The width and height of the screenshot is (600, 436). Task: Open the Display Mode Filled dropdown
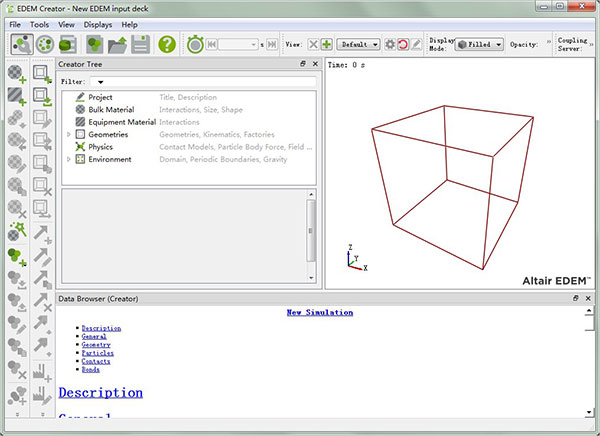(x=479, y=44)
